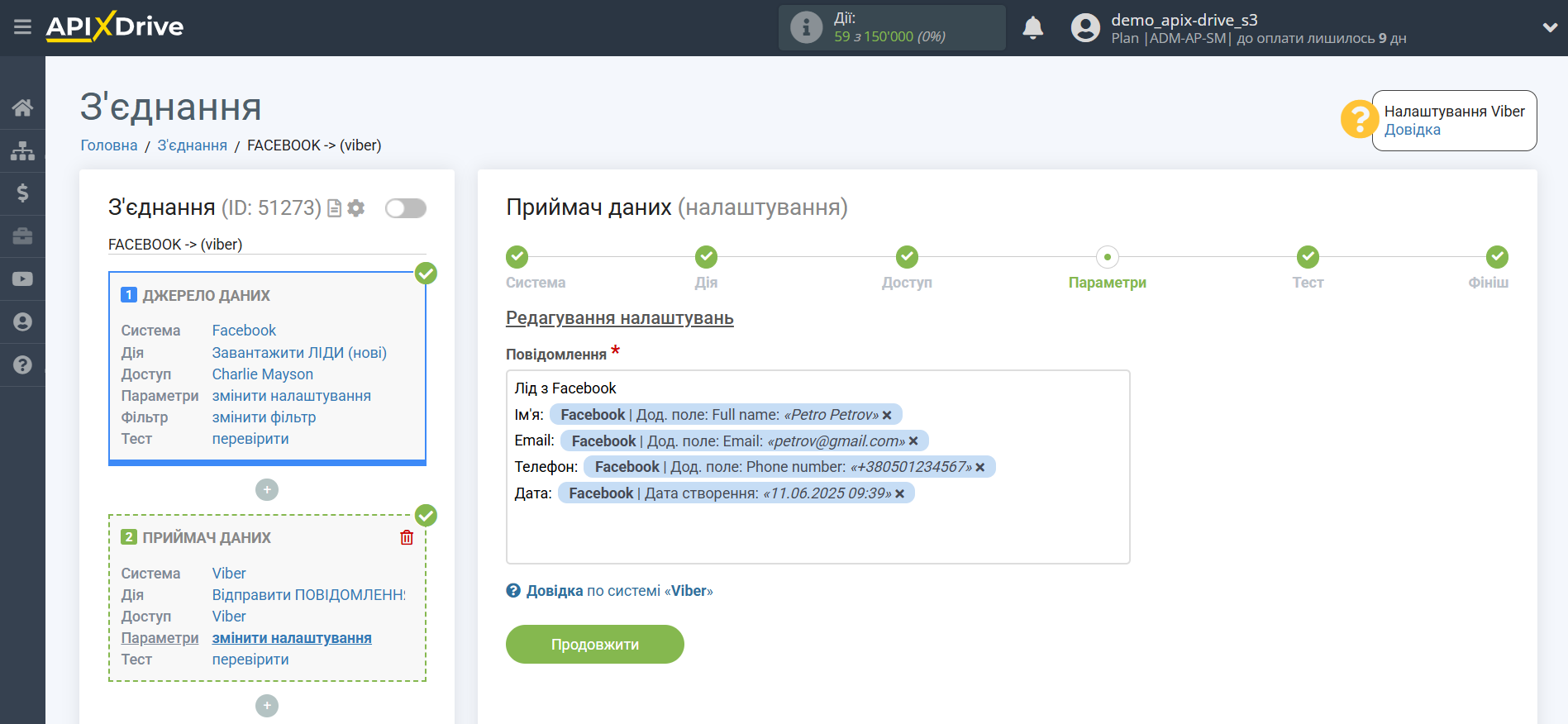Open connections sitemap icon in sidebar

pyautogui.click(x=22, y=150)
